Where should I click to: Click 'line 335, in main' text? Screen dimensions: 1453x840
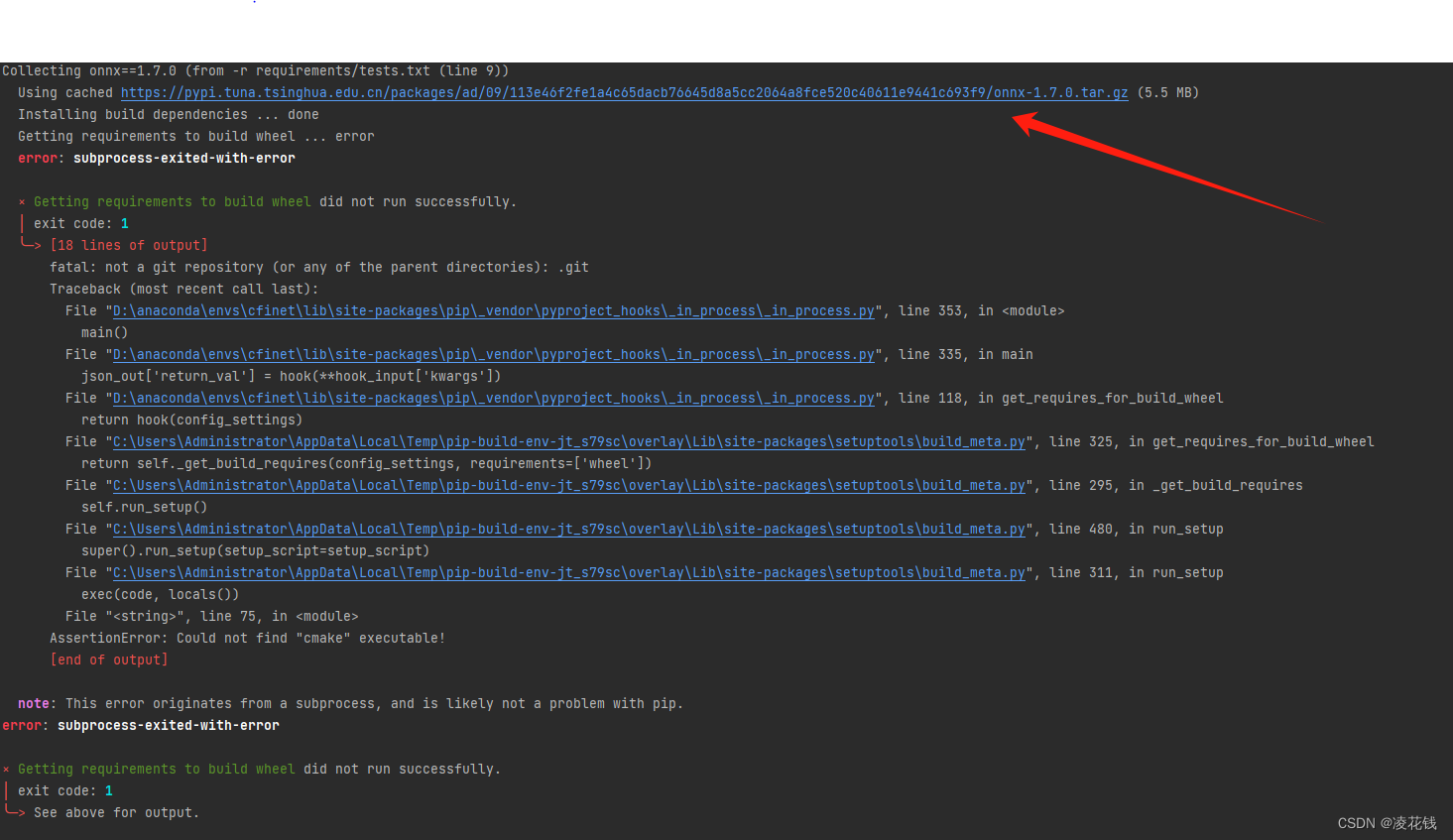[x=966, y=354]
